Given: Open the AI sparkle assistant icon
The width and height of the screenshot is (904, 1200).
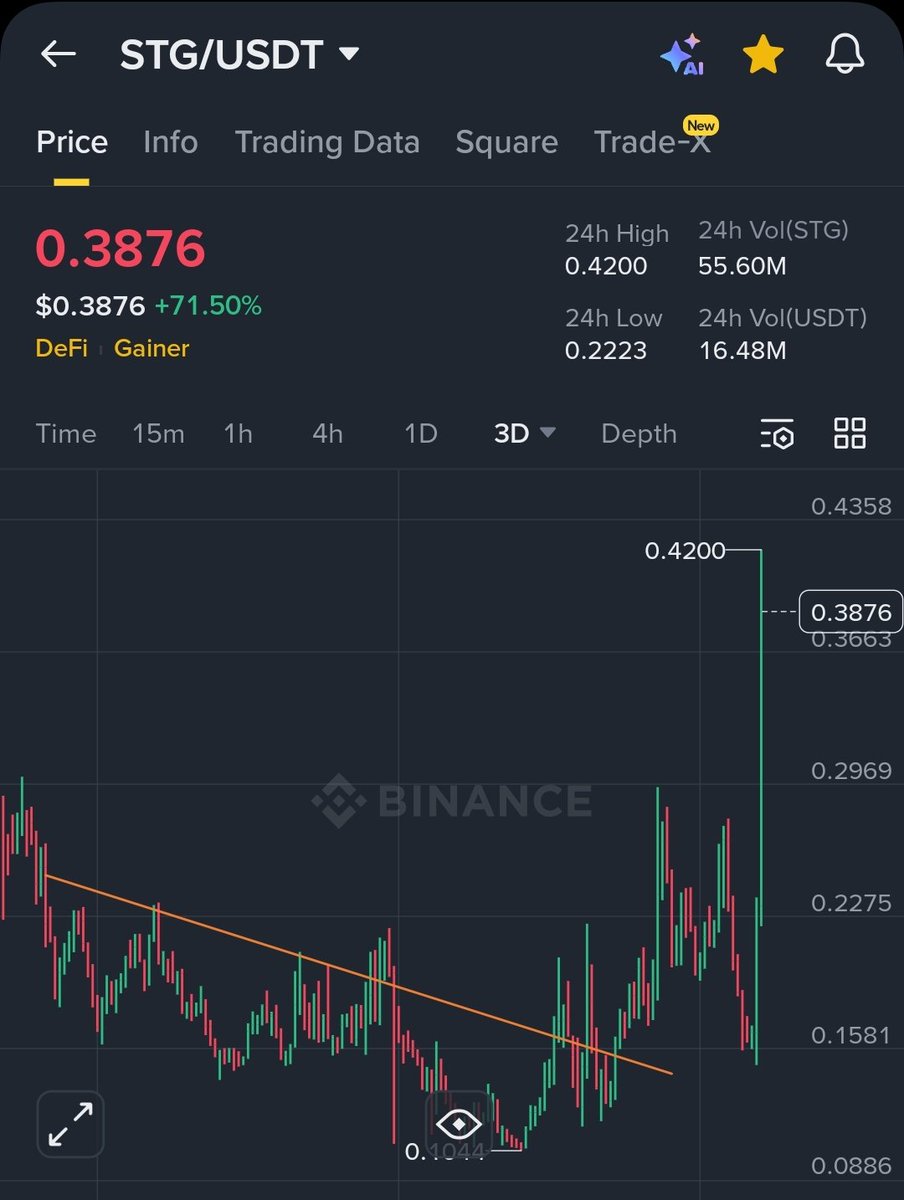Looking at the screenshot, I should pos(682,55).
